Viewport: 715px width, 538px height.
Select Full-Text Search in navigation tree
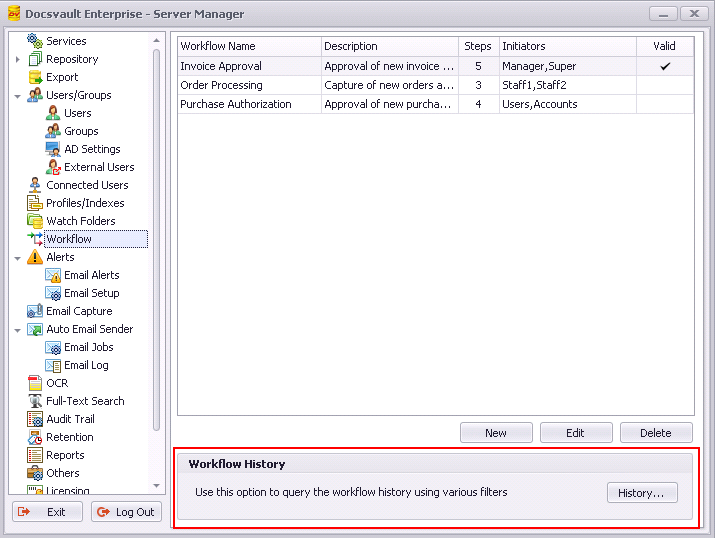point(85,401)
